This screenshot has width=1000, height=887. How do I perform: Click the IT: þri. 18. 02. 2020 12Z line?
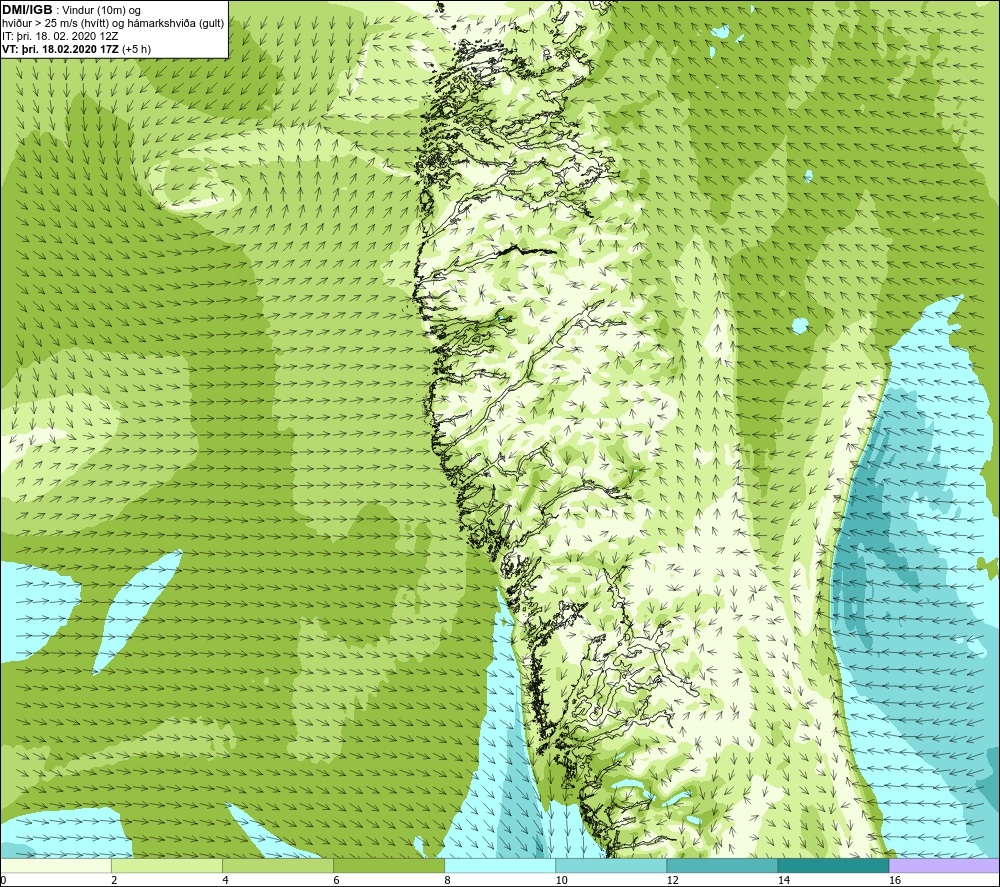[60, 36]
